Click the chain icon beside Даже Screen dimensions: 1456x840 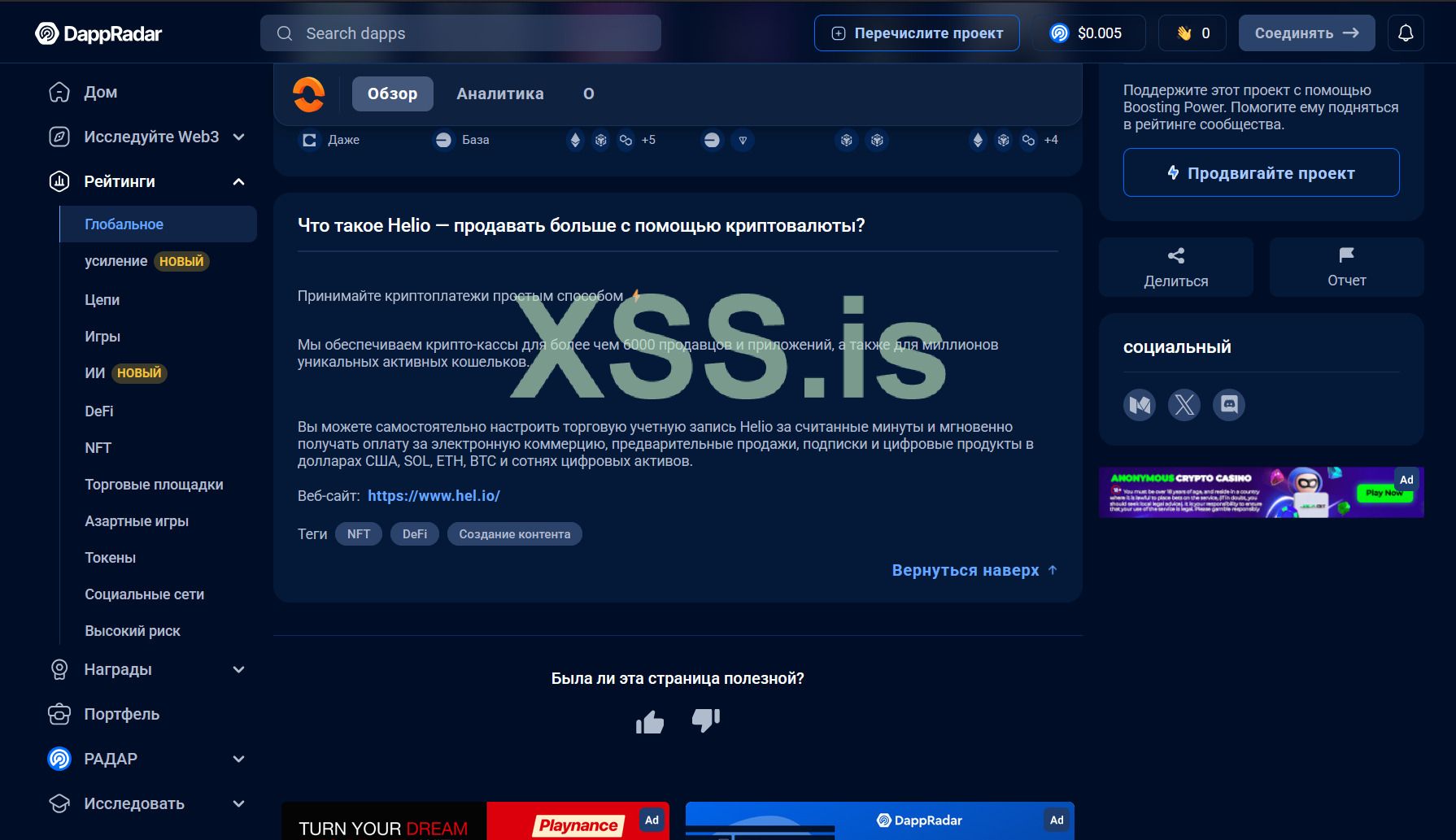tap(309, 140)
